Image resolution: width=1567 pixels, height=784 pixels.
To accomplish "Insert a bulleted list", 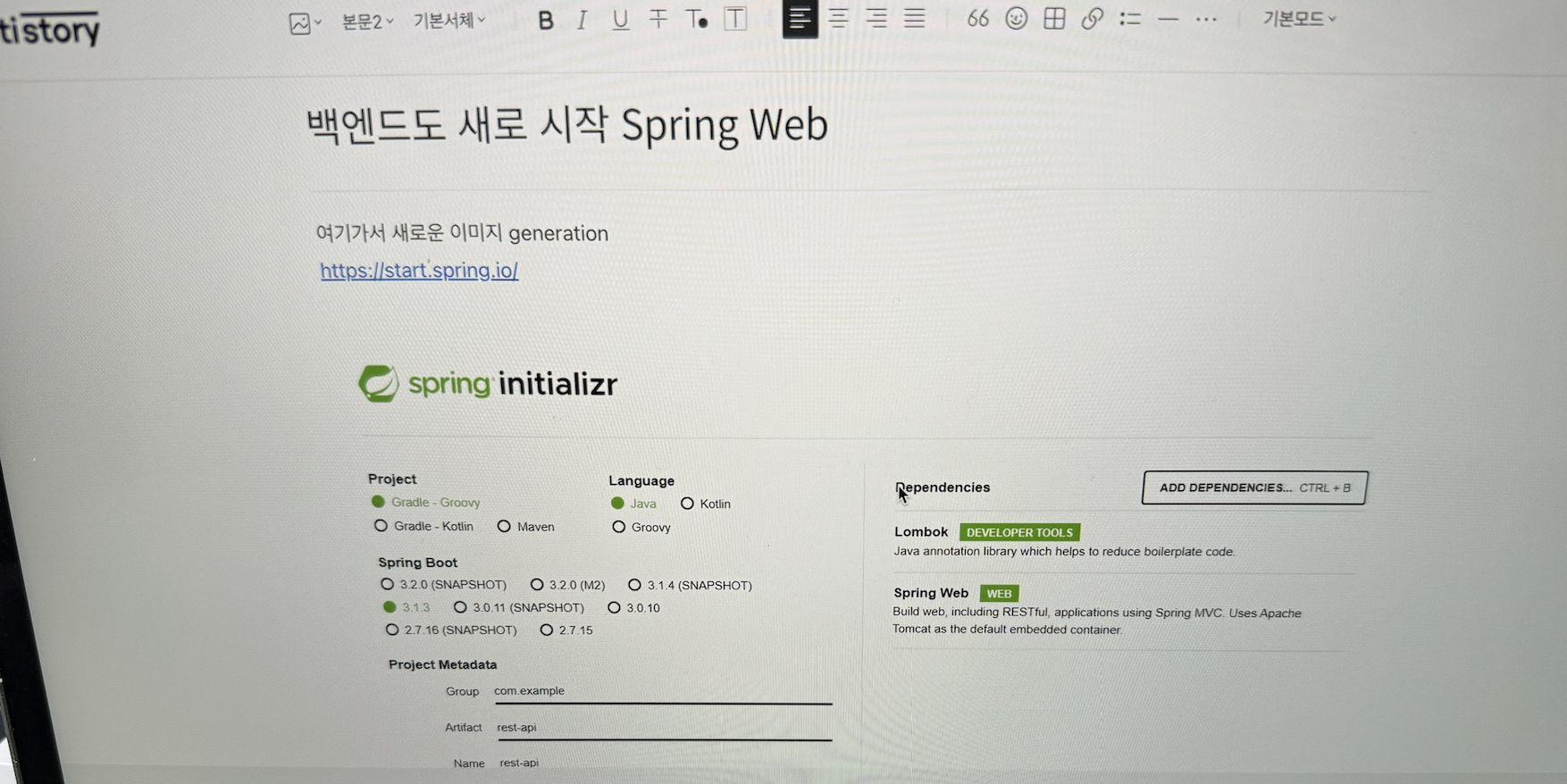I will coord(1130,18).
